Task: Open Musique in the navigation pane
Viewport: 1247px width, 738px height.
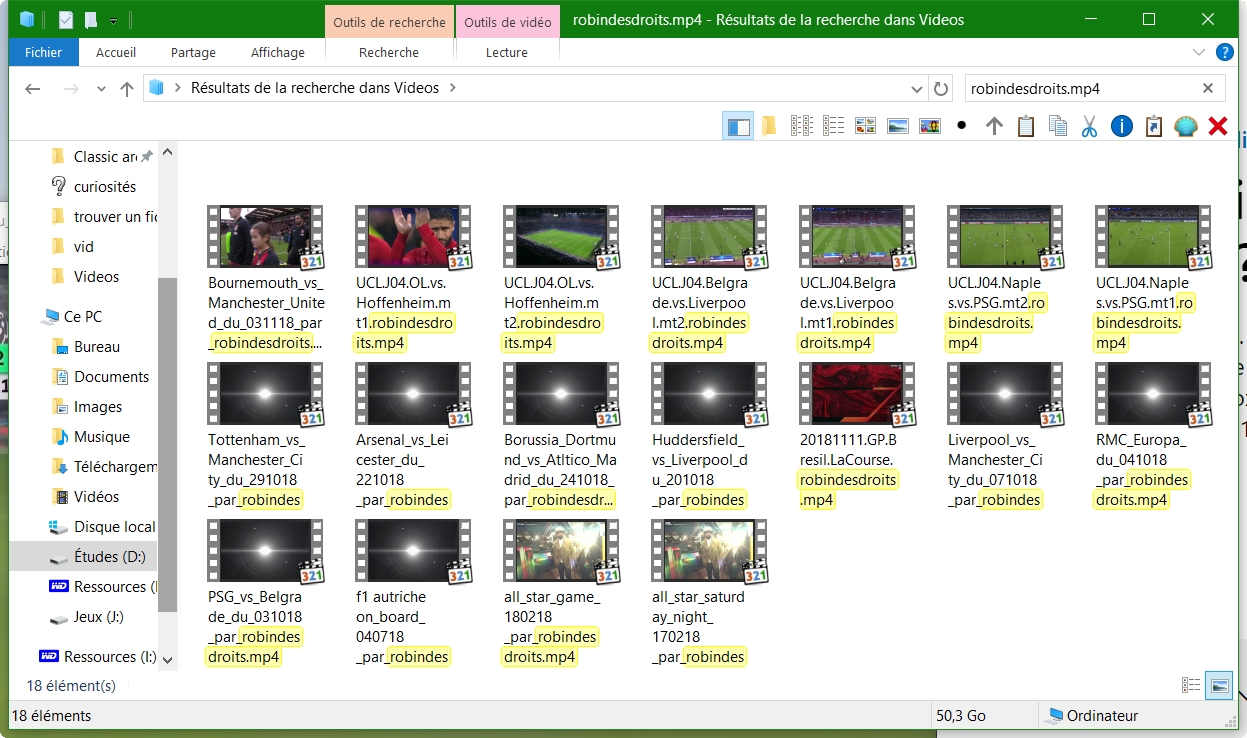Action: pos(101,436)
